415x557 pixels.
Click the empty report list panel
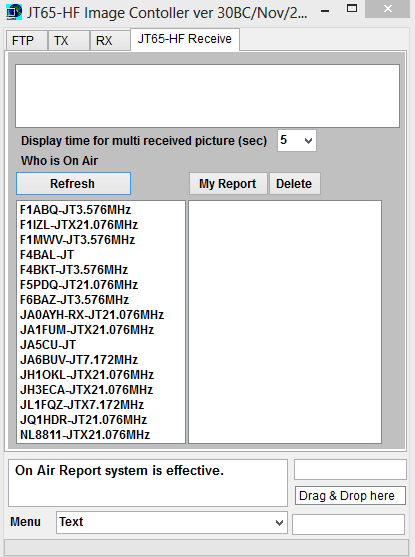tap(285, 322)
